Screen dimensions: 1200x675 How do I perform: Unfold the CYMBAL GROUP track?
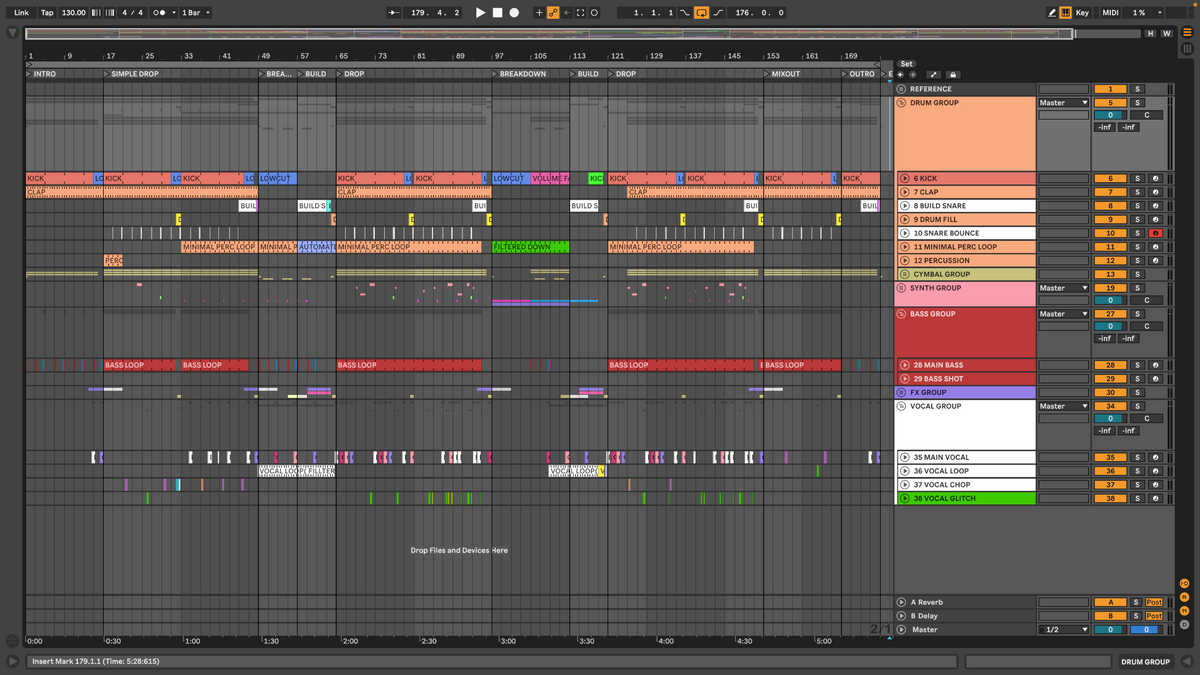(903, 274)
